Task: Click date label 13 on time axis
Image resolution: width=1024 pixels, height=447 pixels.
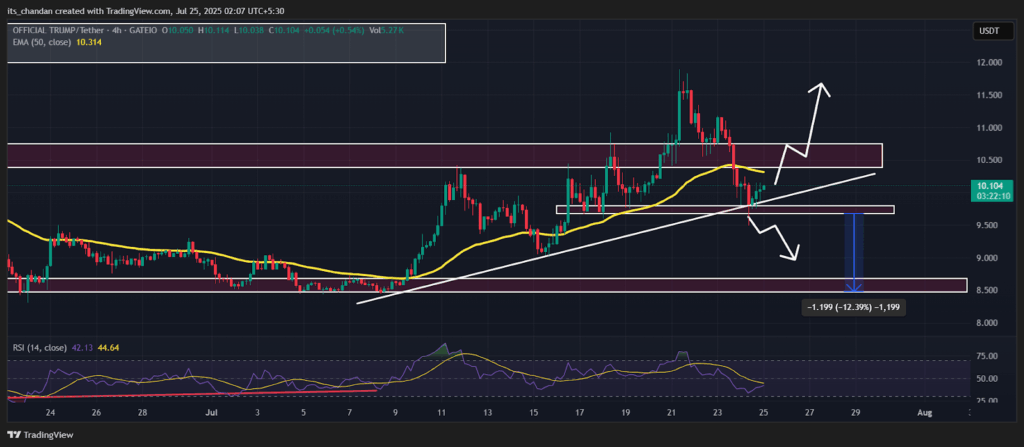Action: coord(487,413)
